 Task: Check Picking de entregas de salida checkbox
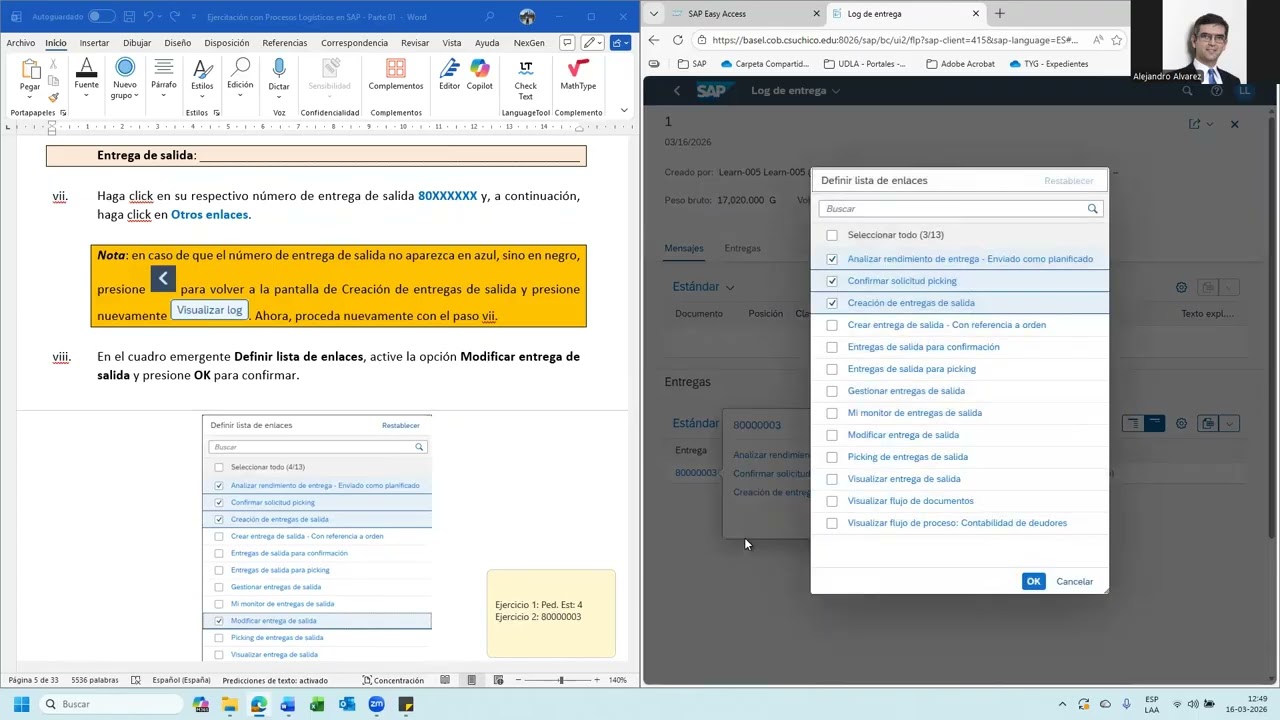tap(832, 457)
